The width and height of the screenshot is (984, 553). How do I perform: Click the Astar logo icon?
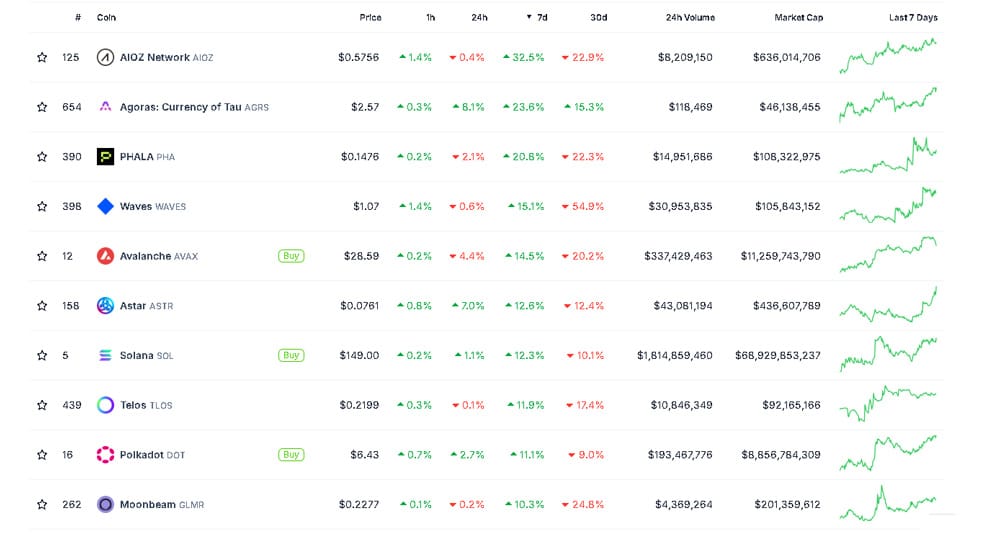point(105,306)
